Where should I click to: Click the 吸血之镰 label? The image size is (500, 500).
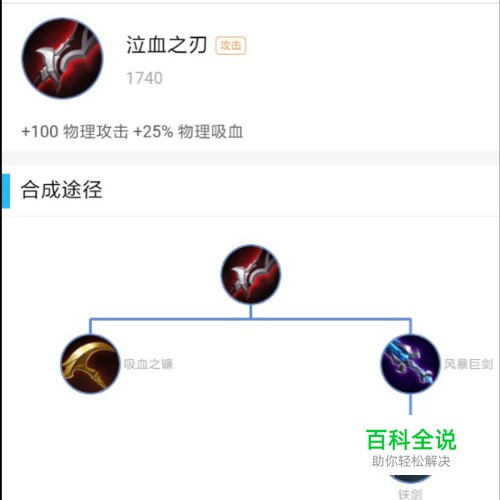[x=148, y=364]
